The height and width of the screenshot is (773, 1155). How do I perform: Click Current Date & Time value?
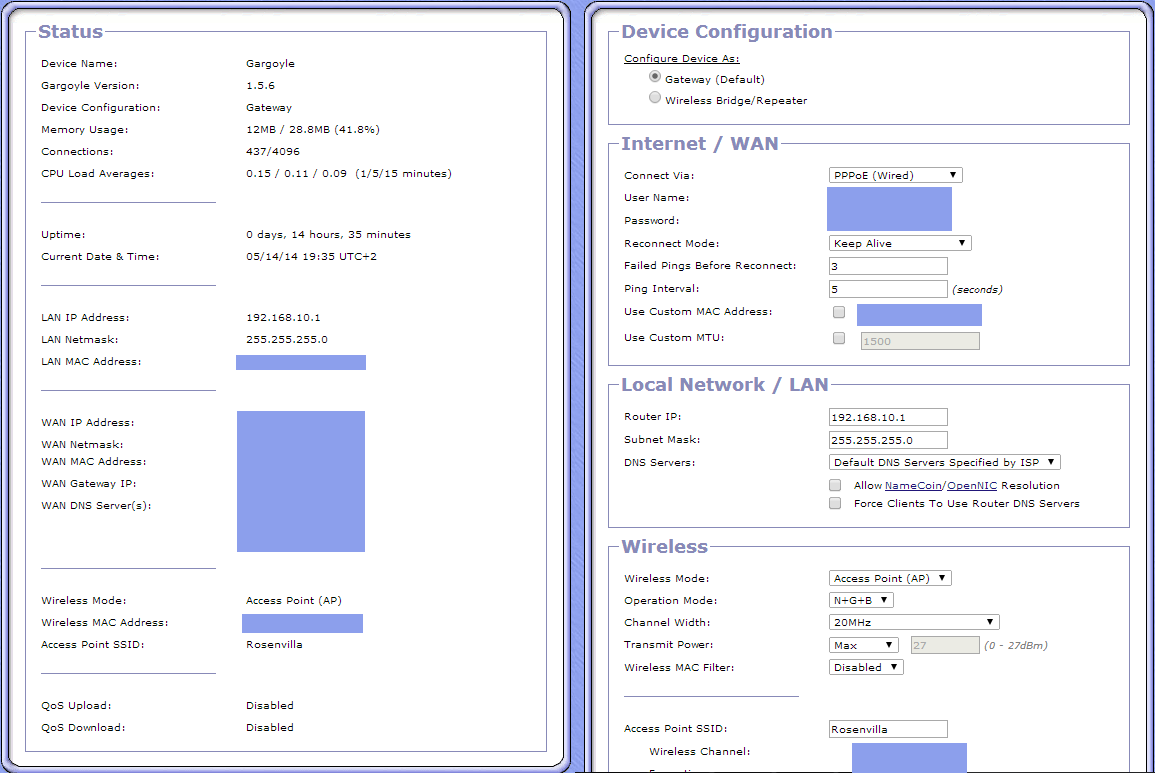click(x=311, y=257)
